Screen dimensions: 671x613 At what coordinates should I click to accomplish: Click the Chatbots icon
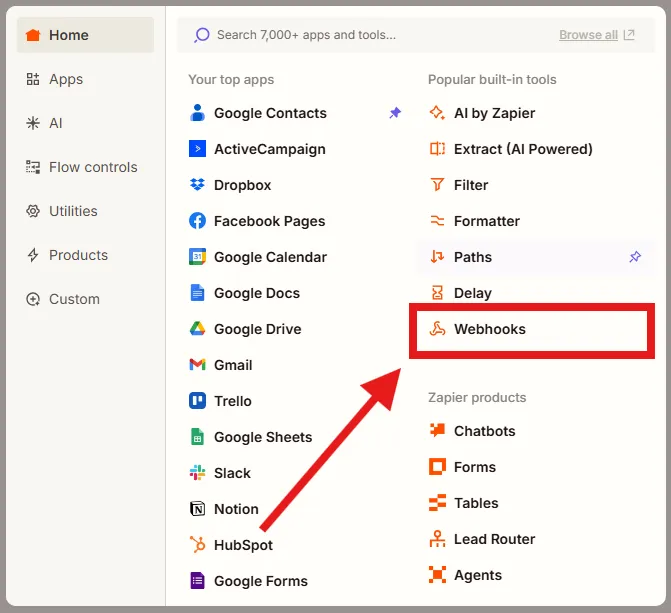coord(437,430)
